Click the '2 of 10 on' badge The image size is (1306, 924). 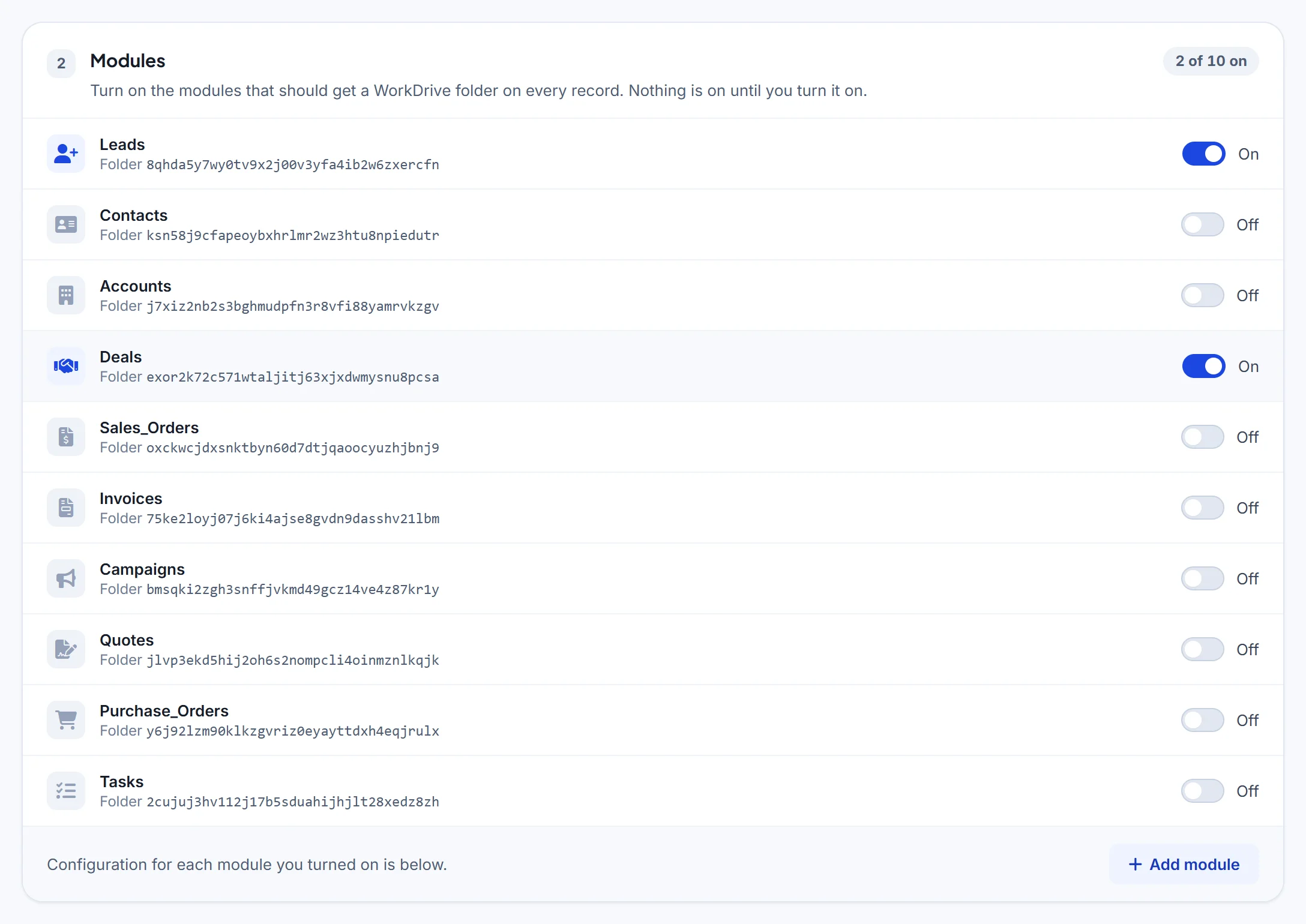tap(1211, 61)
